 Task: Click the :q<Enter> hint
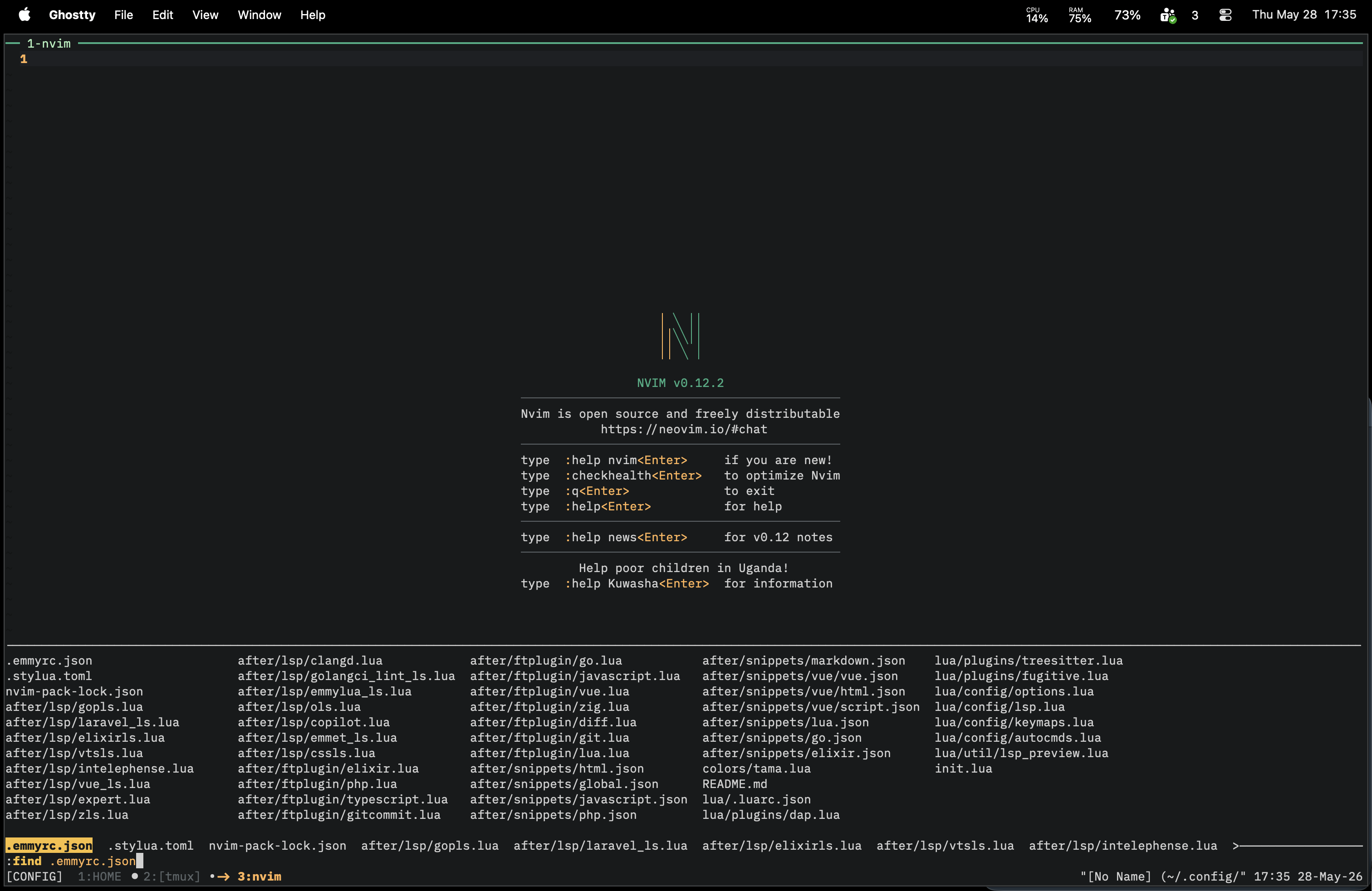pyautogui.click(x=597, y=491)
